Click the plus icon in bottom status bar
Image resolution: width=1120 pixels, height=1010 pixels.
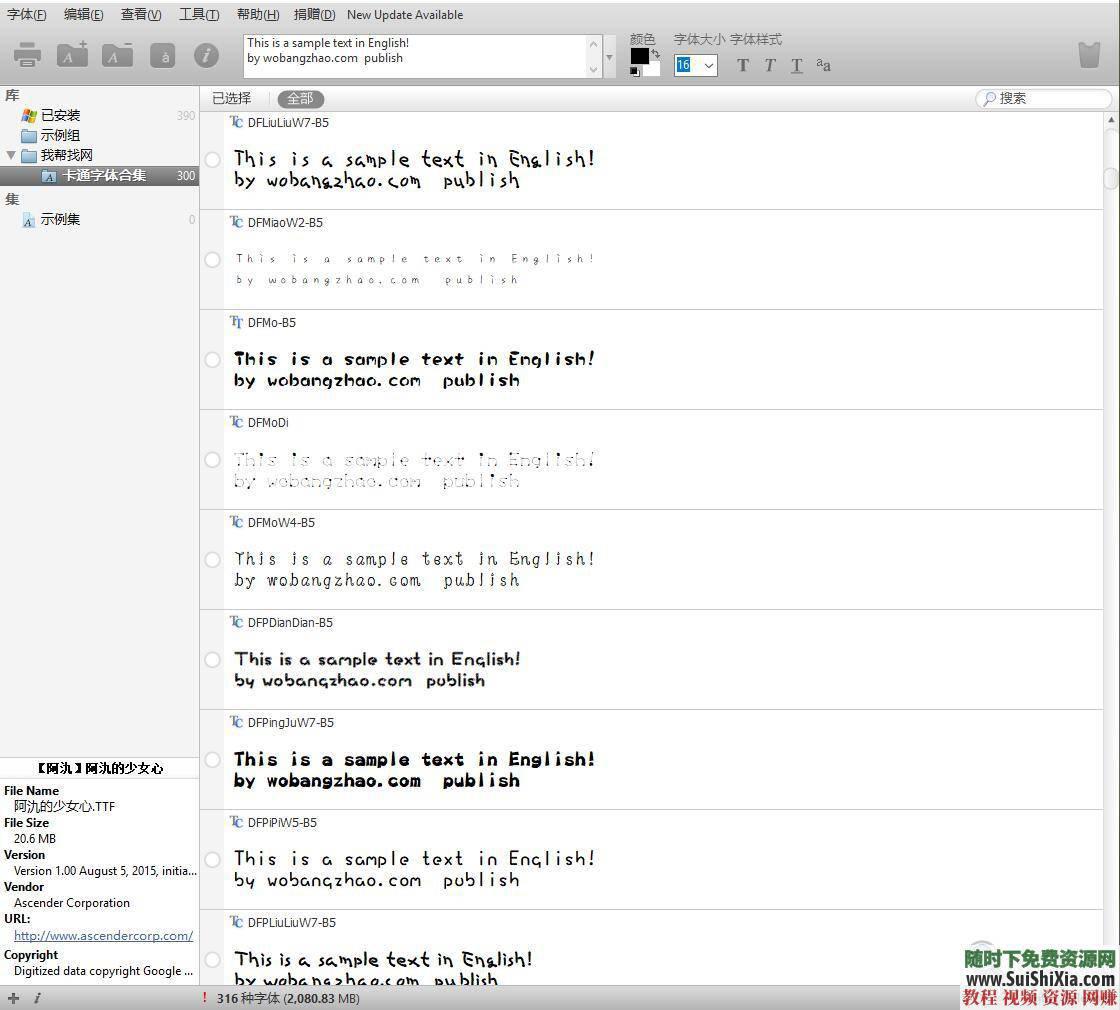point(14,998)
